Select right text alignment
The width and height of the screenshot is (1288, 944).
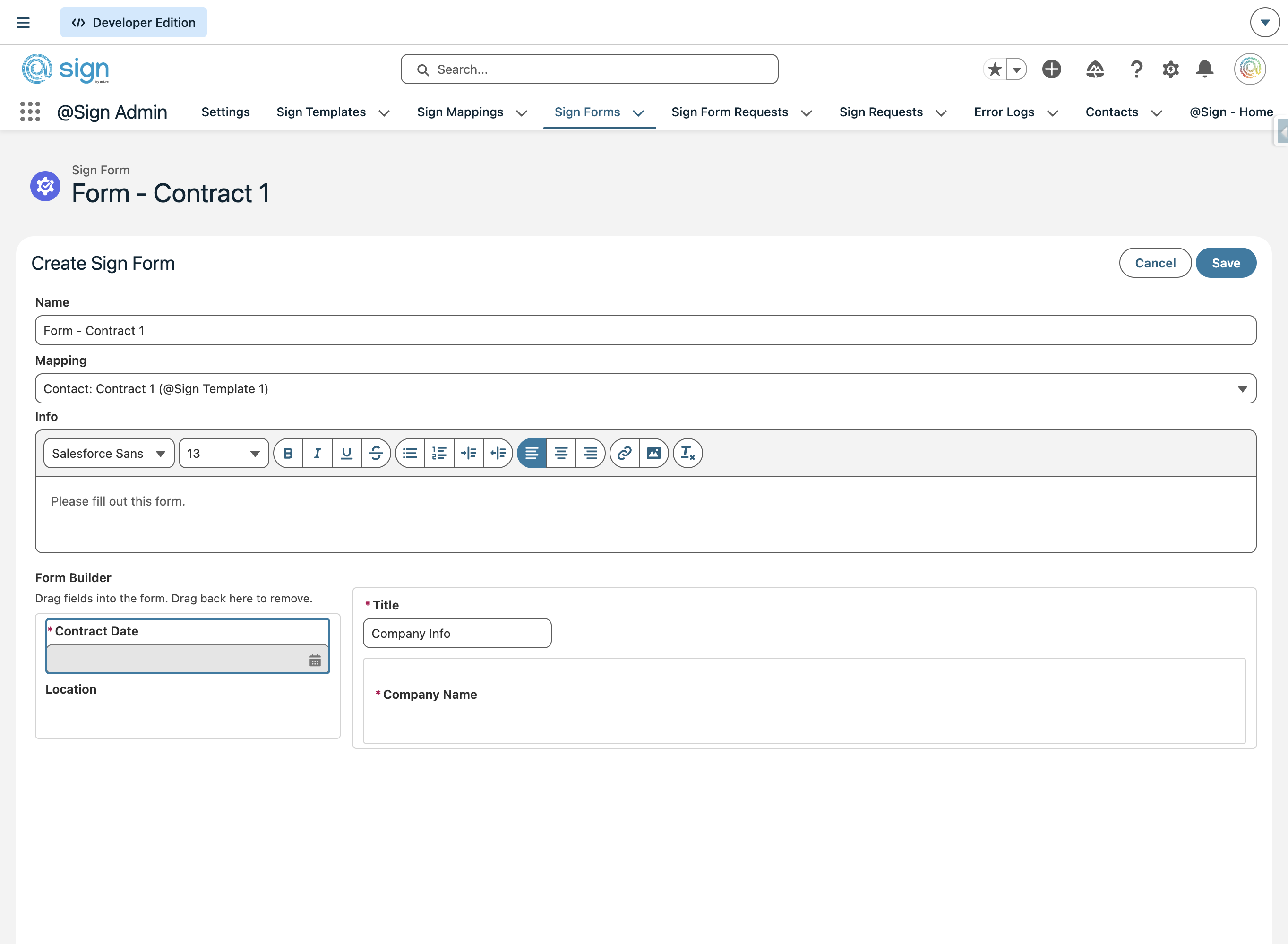pos(590,453)
